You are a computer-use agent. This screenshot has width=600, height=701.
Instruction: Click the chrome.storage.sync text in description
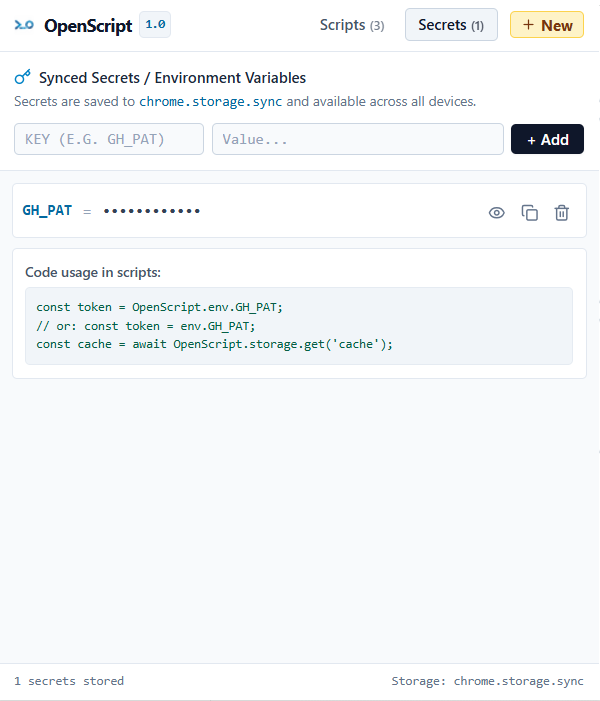211,101
